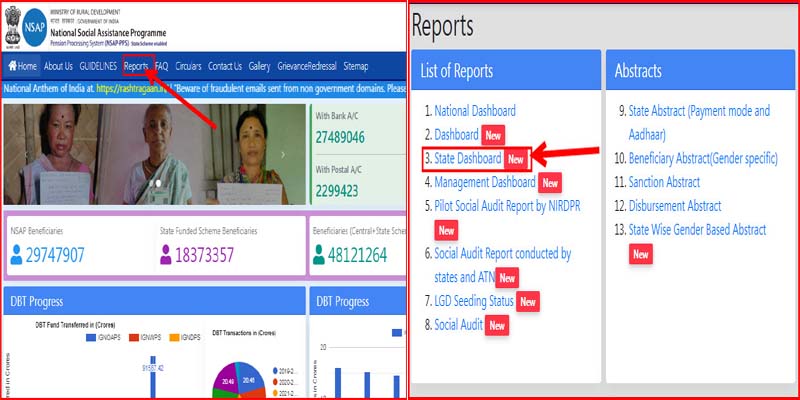Open the Social Audit report link

(x=459, y=325)
